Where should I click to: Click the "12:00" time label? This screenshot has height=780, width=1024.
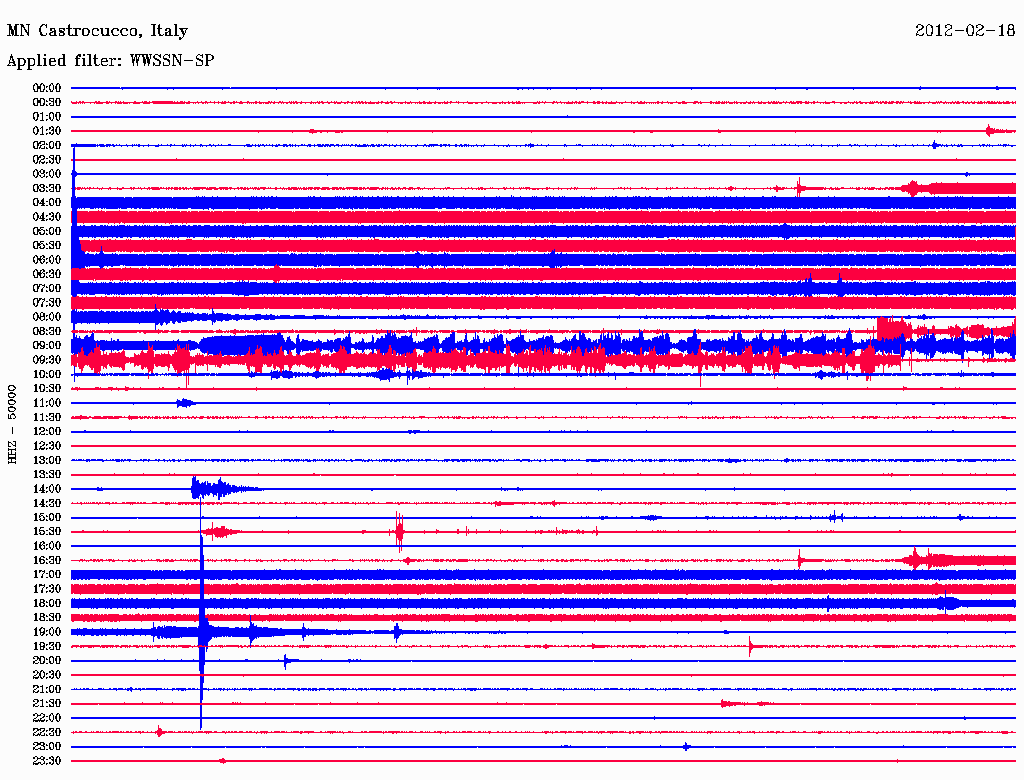point(46,431)
